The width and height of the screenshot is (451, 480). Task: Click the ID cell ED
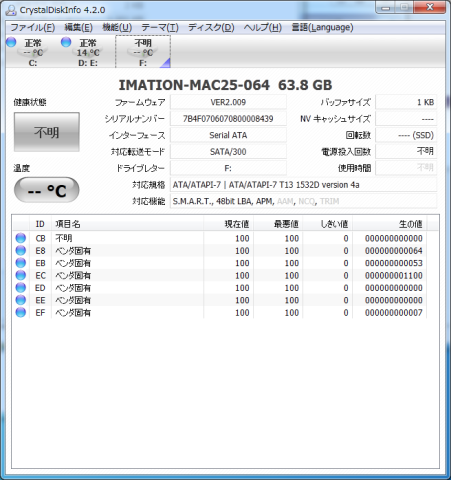(40, 288)
